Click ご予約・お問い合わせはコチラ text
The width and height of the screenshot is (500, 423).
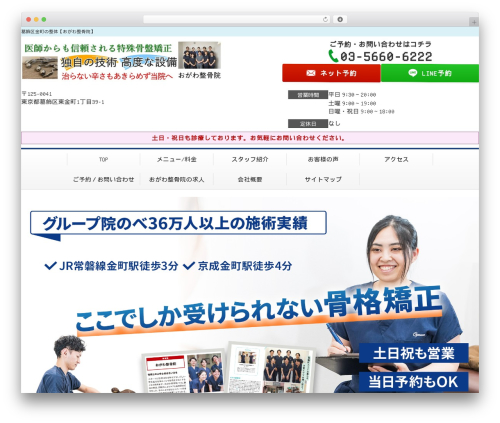point(381,44)
